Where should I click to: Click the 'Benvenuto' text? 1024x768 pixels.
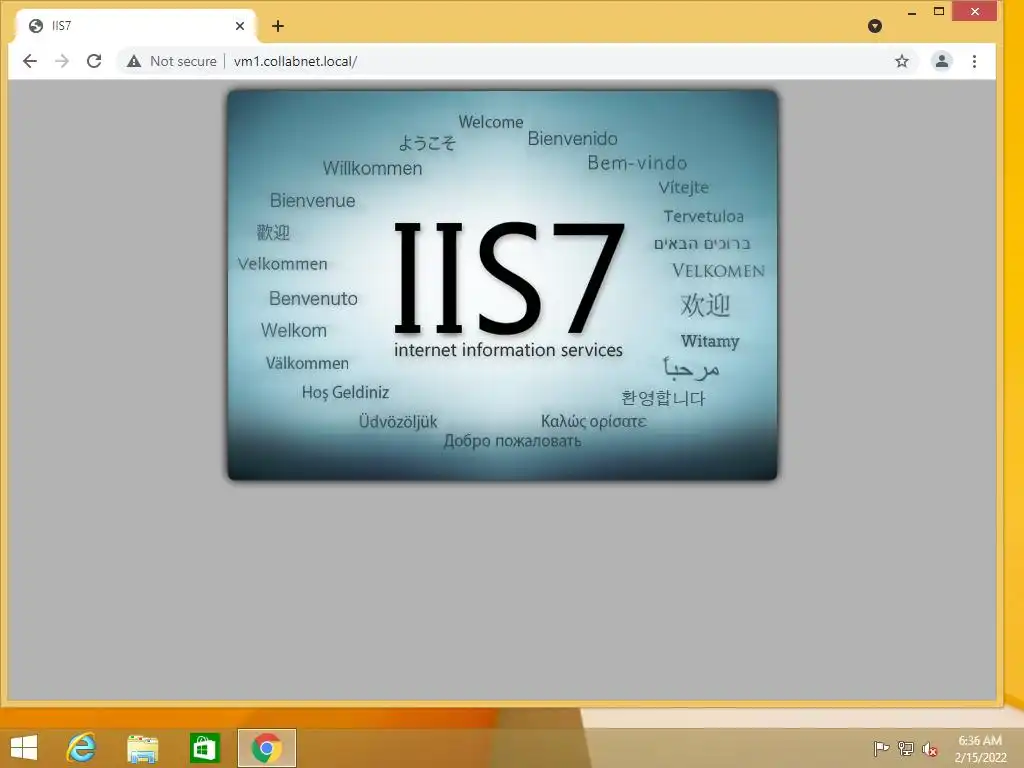[313, 298]
